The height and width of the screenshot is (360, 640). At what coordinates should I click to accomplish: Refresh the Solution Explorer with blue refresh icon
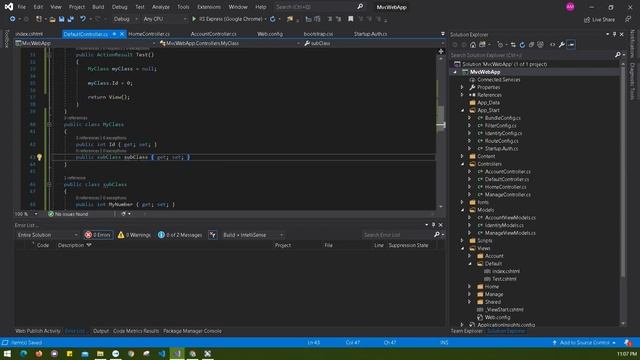tap(522, 45)
